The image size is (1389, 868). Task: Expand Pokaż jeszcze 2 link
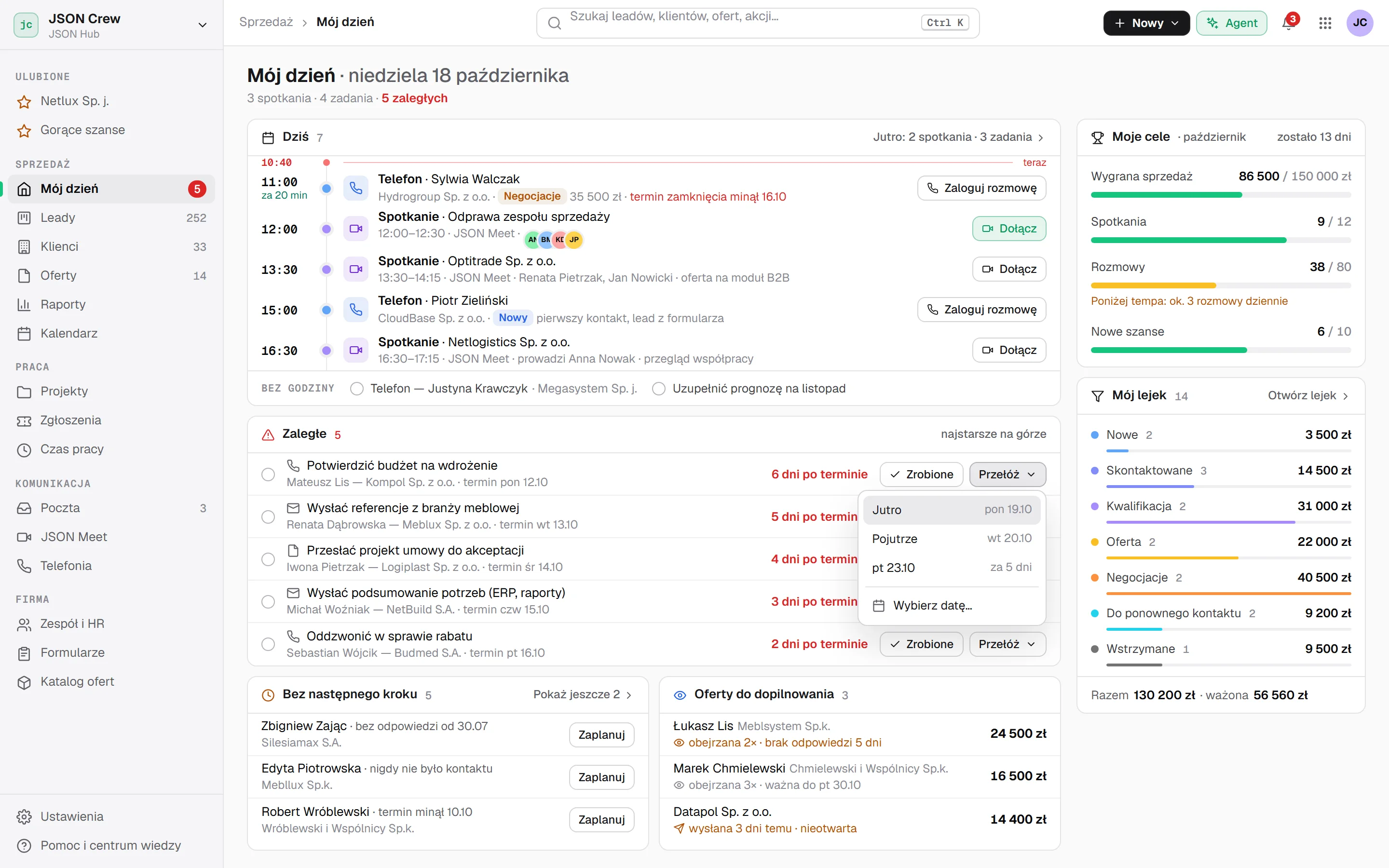click(x=583, y=694)
